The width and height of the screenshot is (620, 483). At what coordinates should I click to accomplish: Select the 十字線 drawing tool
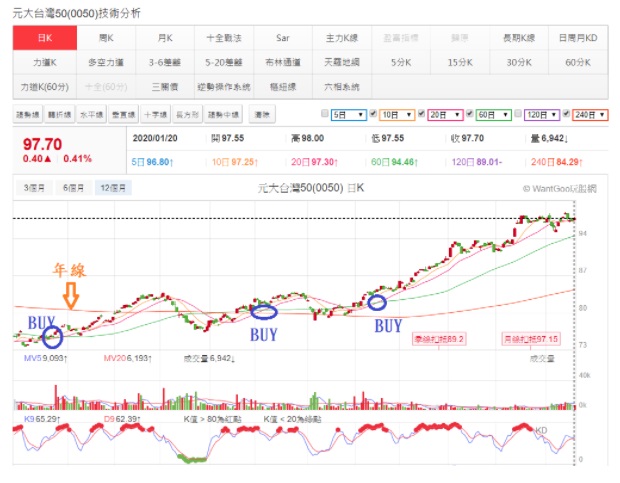[155, 115]
